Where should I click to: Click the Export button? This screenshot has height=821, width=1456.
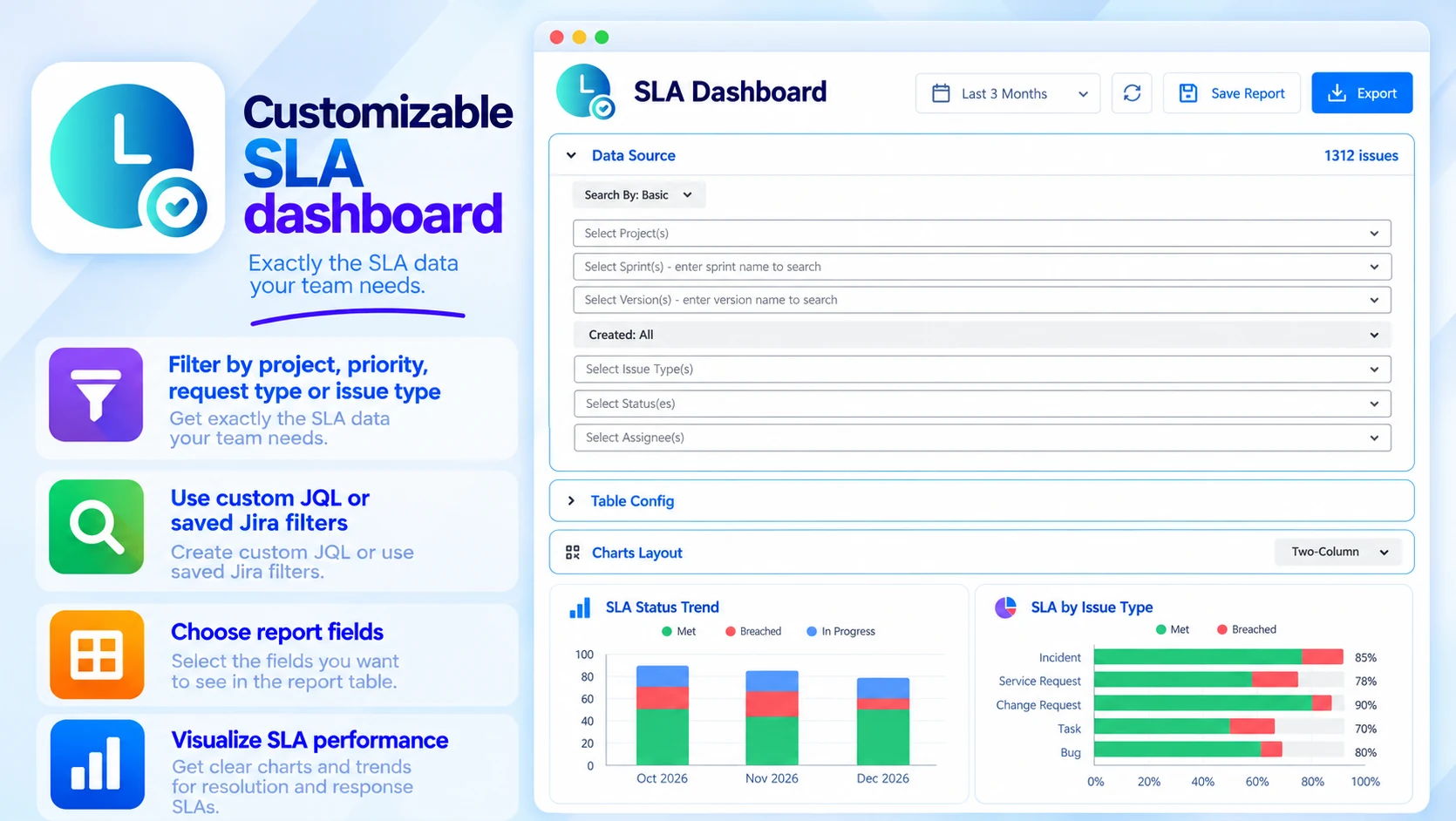click(x=1362, y=93)
